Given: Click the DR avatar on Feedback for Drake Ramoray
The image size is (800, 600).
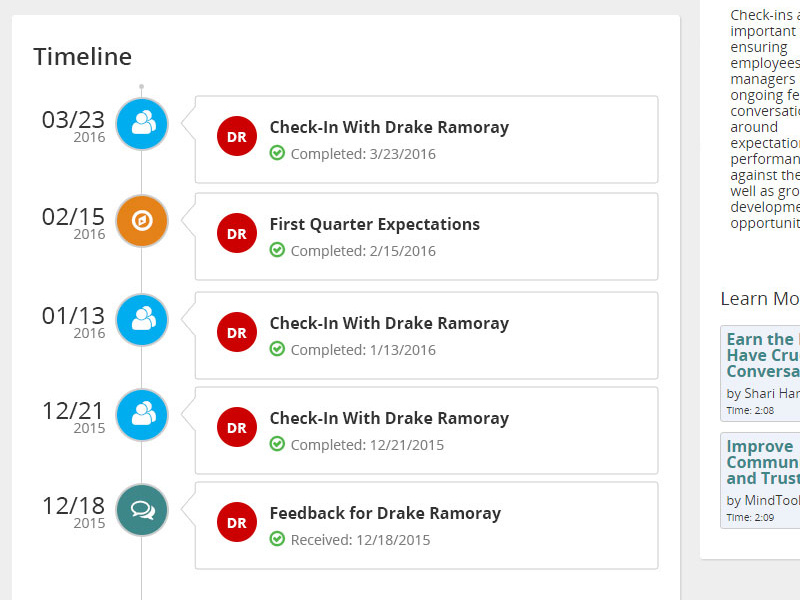Looking at the screenshot, I should (237, 522).
